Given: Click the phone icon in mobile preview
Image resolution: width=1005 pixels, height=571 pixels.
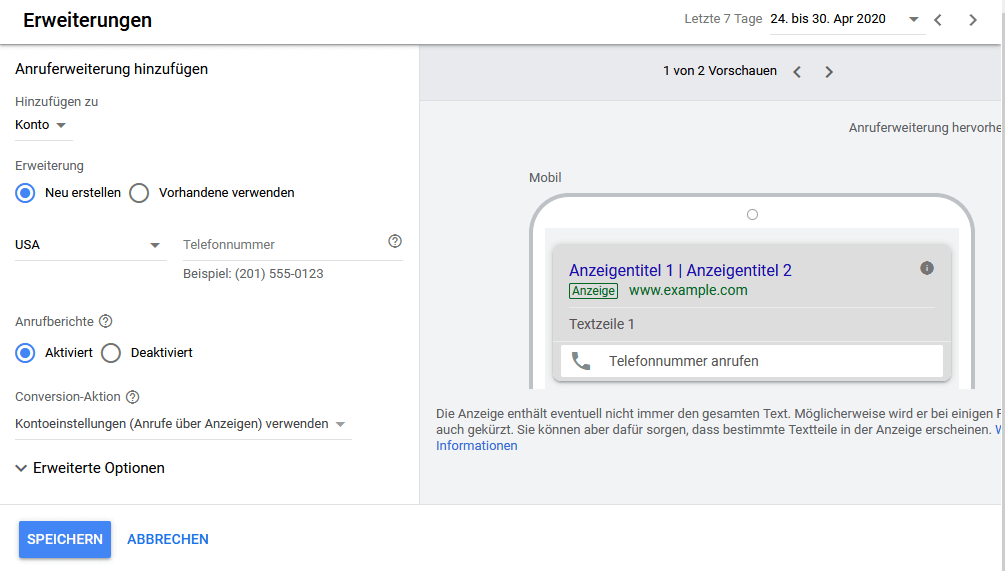Looking at the screenshot, I should [581, 361].
